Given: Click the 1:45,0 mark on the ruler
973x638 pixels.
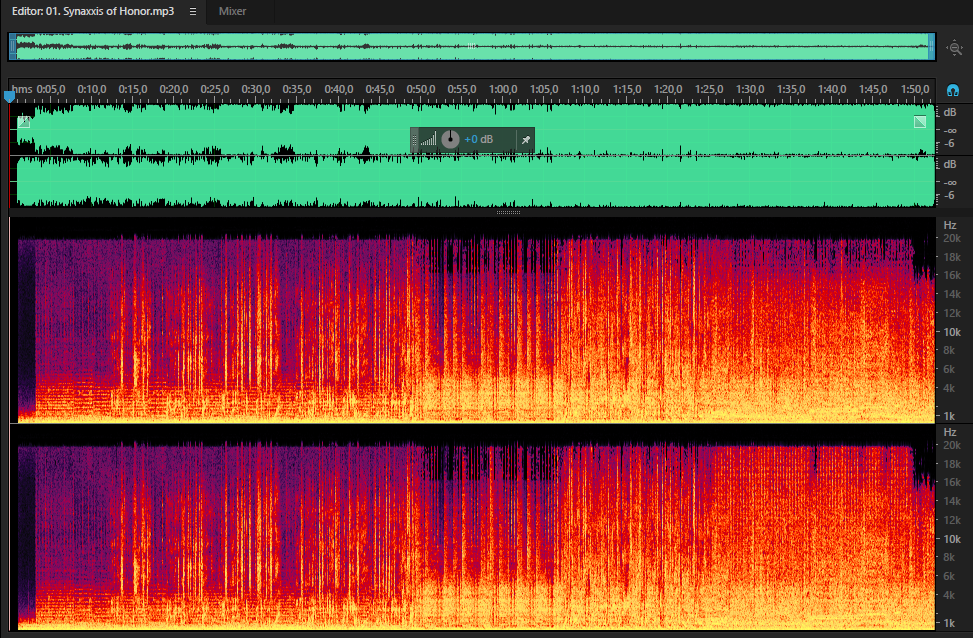Looking at the screenshot, I should [873, 89].
